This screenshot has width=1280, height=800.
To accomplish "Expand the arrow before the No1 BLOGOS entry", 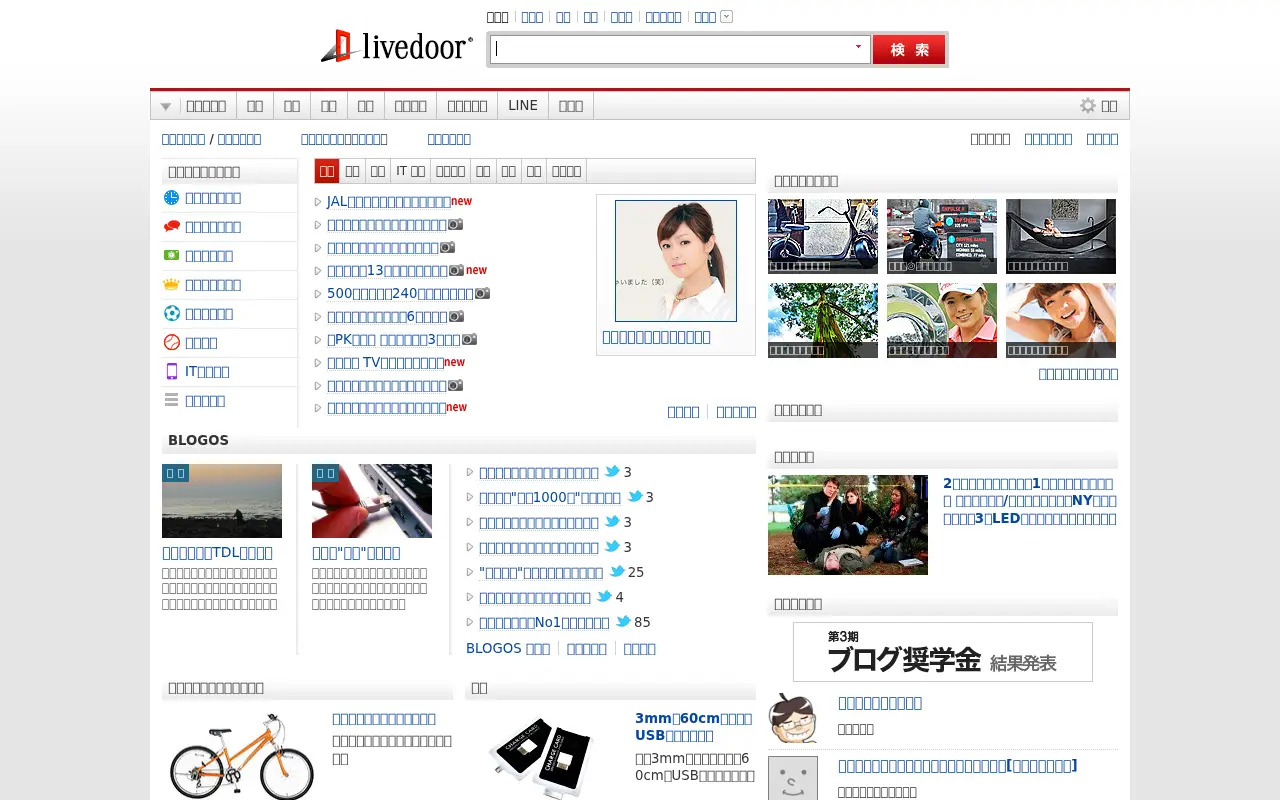I will [470, 622].
